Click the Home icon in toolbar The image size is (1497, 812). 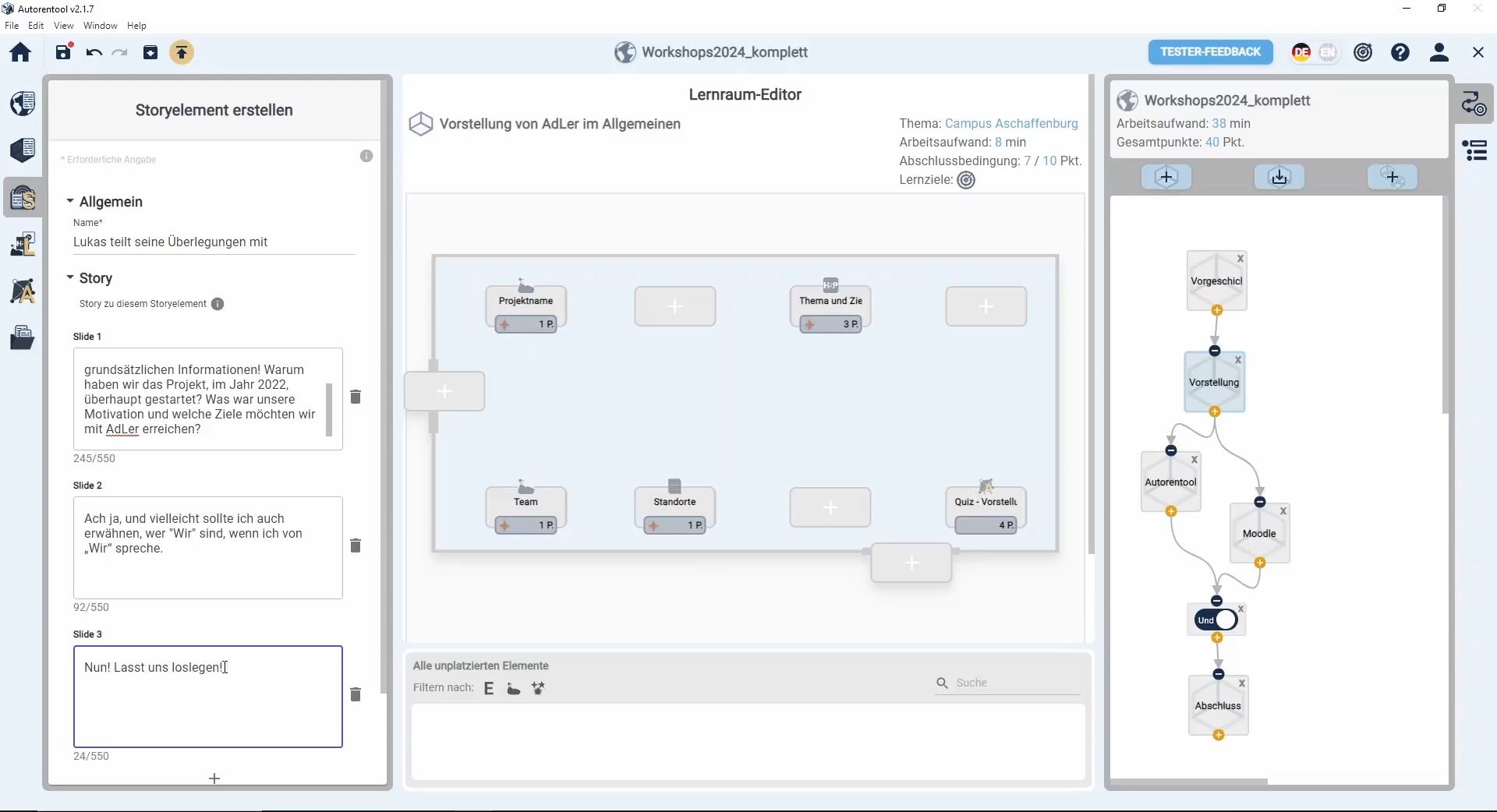point(20,52)
